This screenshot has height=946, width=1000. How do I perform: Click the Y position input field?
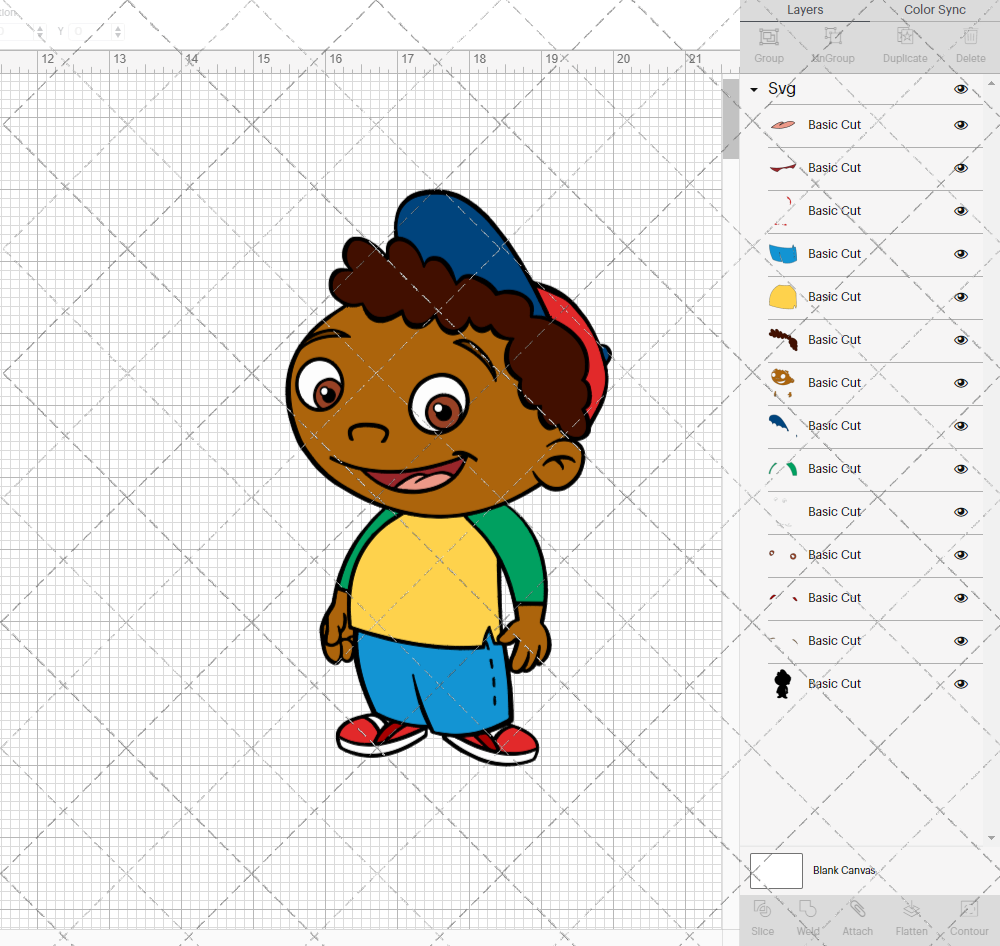[x=91, y=31]
